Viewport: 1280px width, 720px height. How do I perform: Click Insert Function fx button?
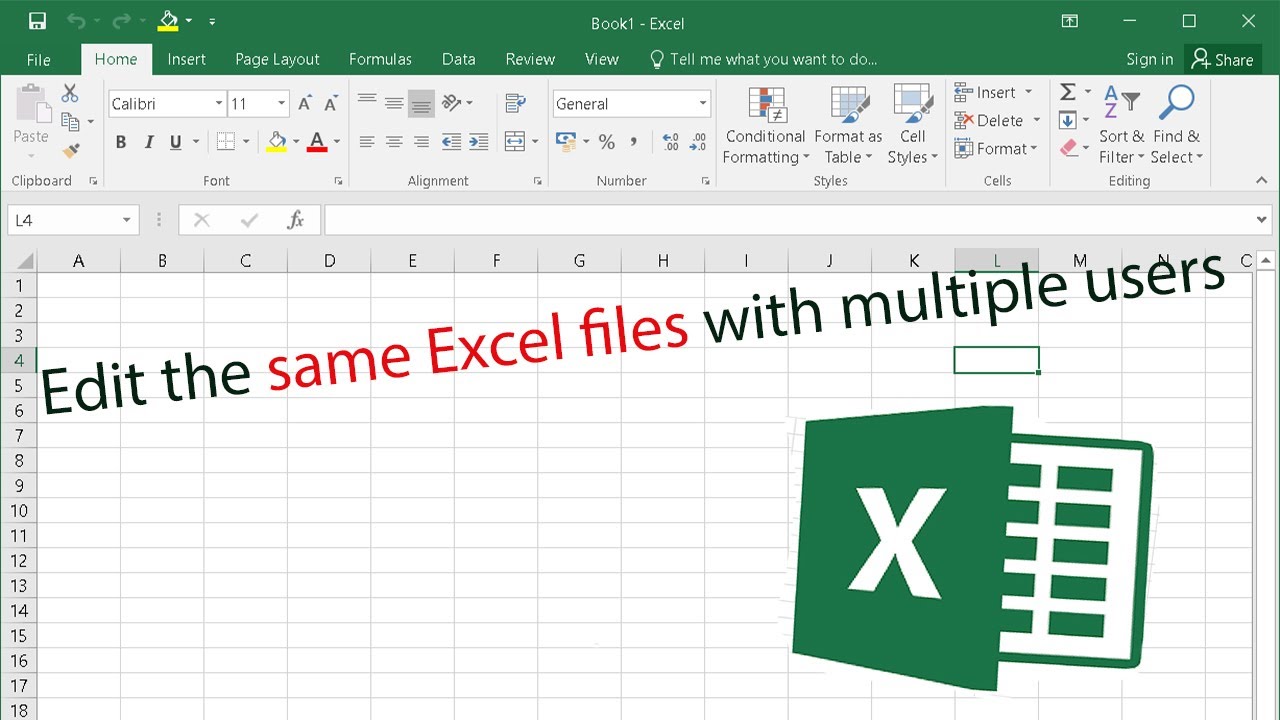click(295, 220)
